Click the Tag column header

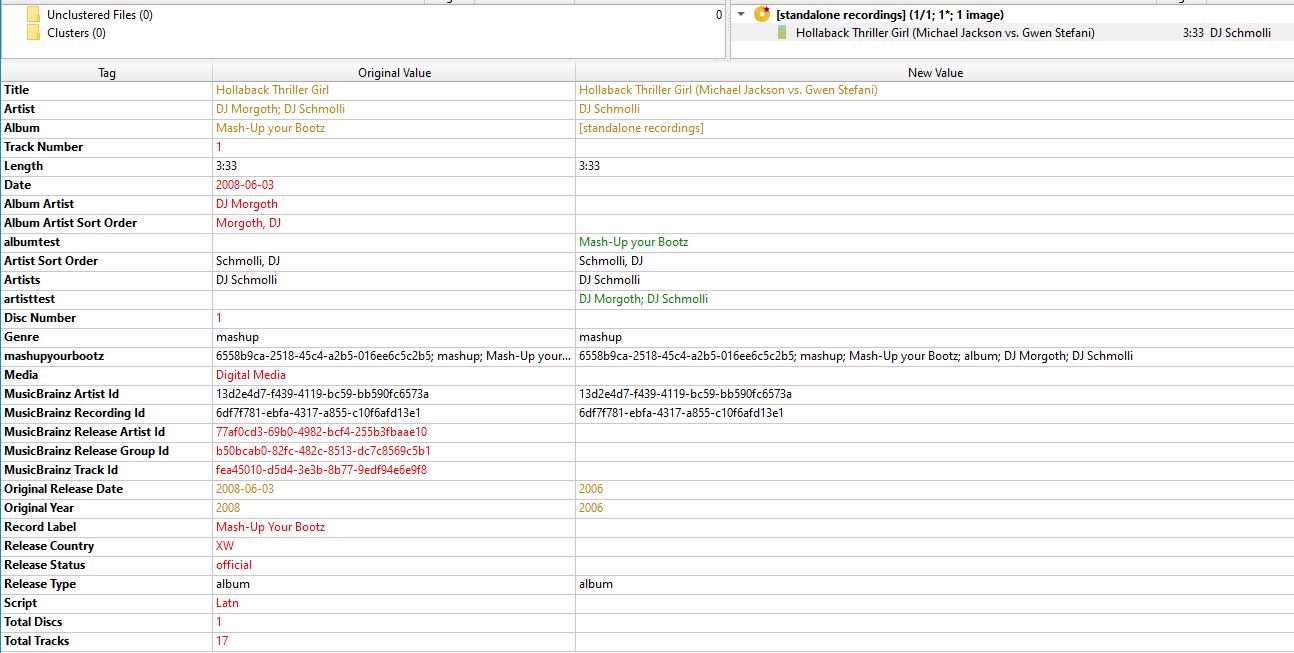(106, 72)
